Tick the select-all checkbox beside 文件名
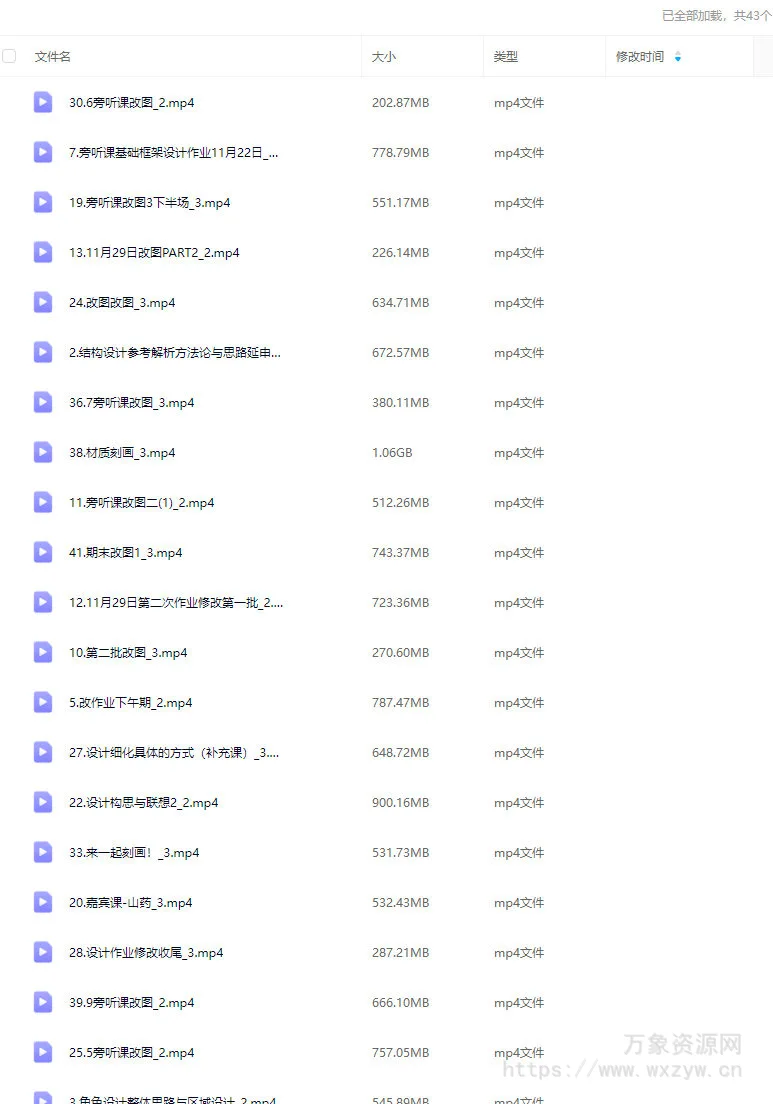773x1104 pixels. 9,56
